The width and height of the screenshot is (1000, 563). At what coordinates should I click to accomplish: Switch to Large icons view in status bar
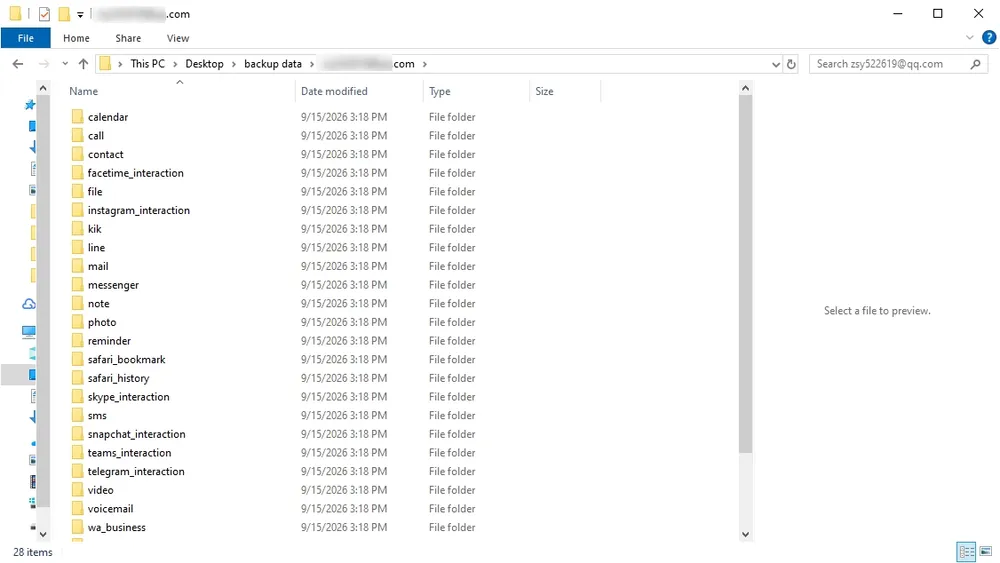click(x=986, y=552)
